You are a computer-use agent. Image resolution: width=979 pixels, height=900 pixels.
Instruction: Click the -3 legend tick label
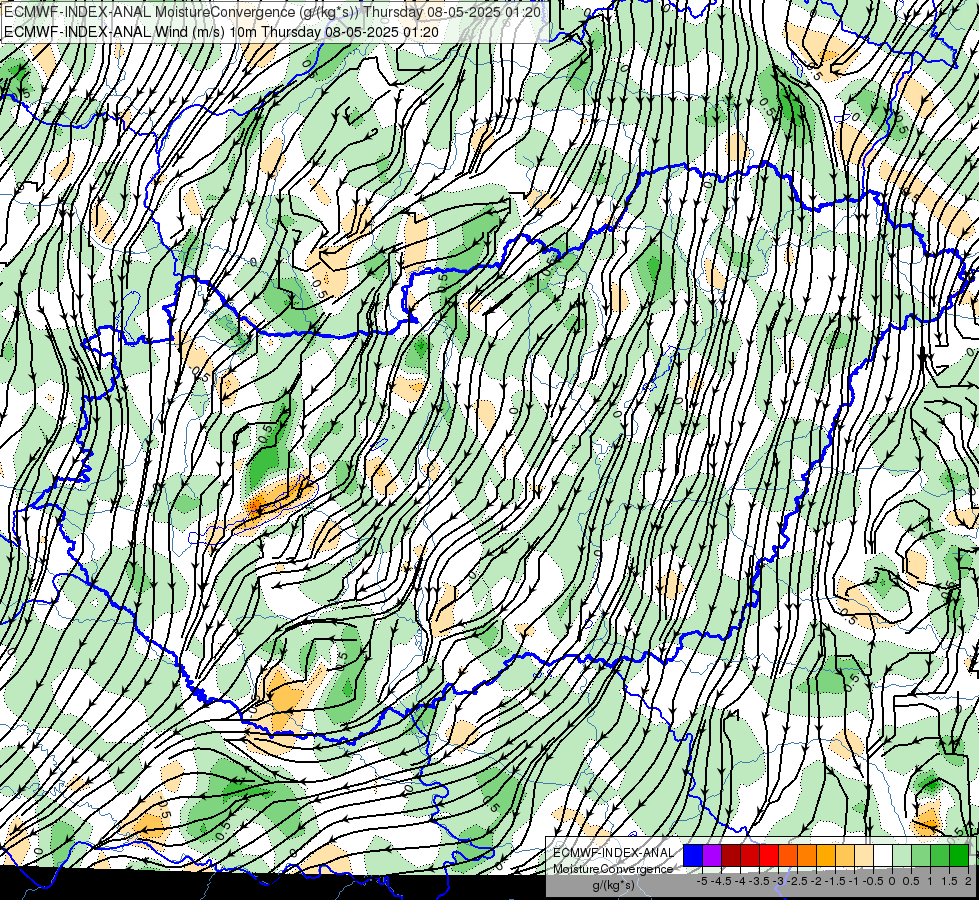[779, 881]
